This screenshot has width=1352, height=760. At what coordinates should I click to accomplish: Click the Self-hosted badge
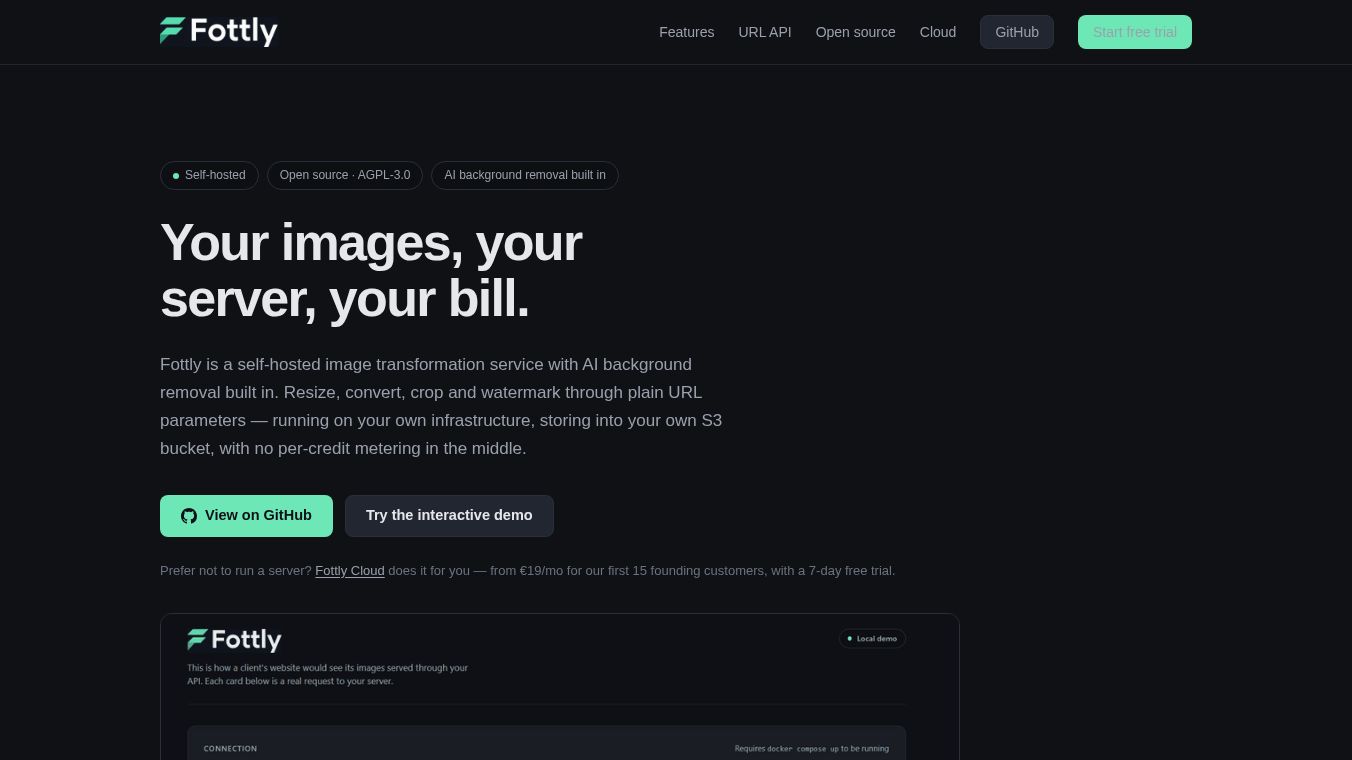click(x=209, y=175)
